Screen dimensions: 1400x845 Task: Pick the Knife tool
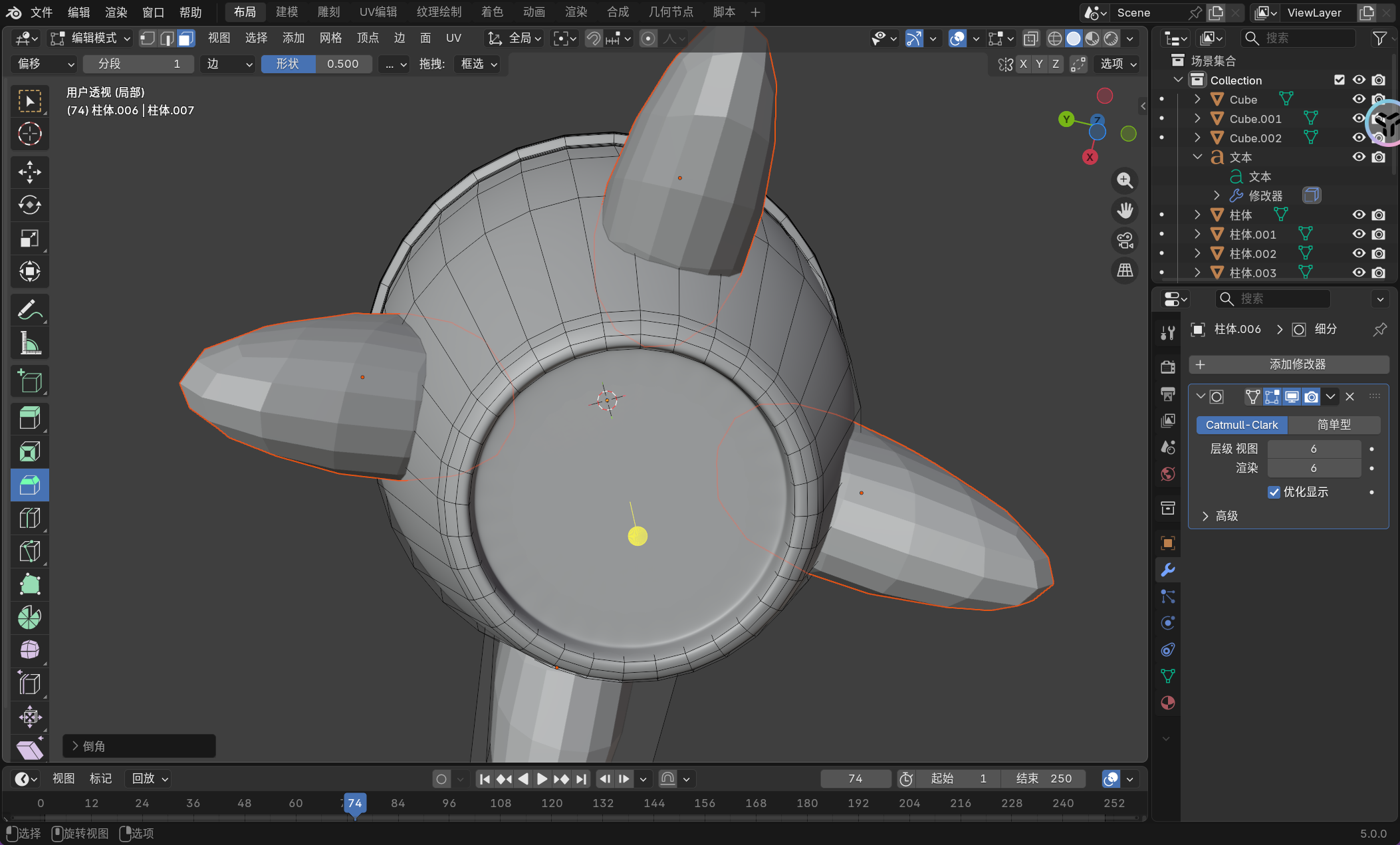click(x=29, y=551)
